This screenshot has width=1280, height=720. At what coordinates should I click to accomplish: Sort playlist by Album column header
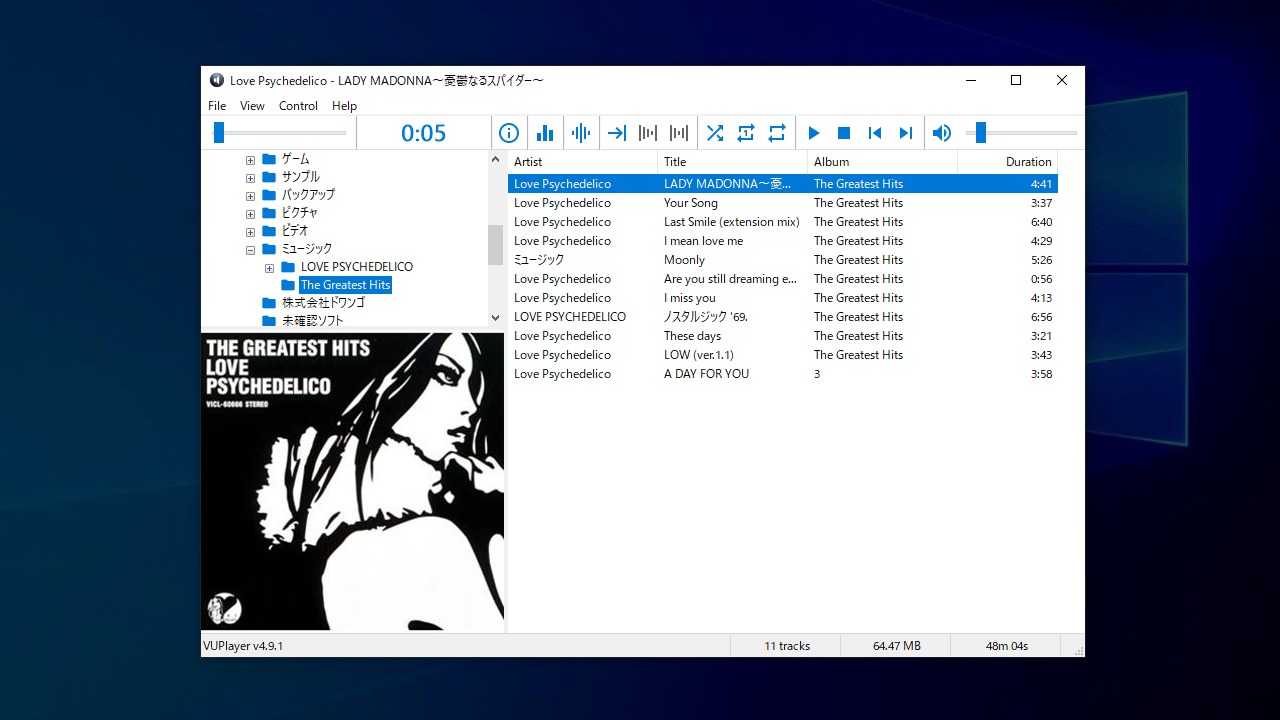(882, 162)
